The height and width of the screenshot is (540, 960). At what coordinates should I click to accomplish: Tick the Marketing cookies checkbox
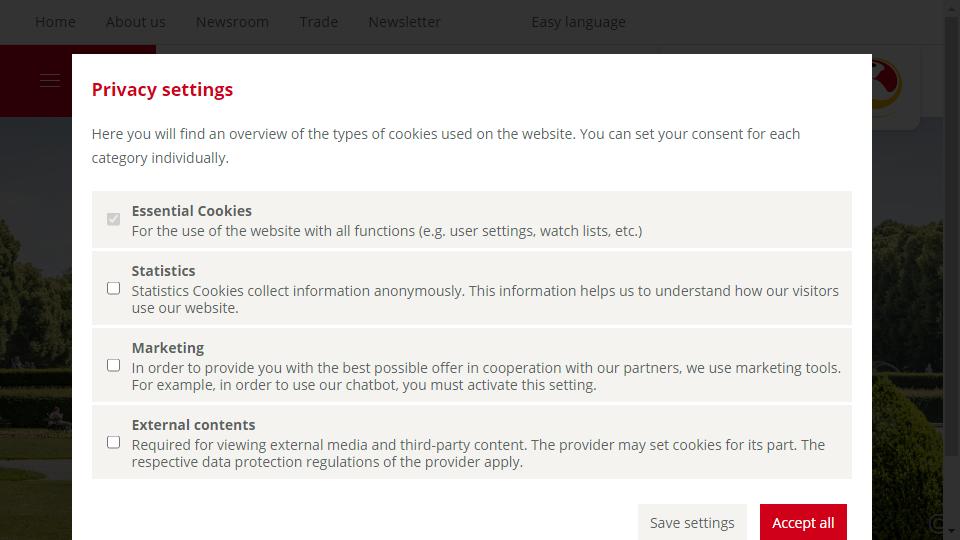113,366
